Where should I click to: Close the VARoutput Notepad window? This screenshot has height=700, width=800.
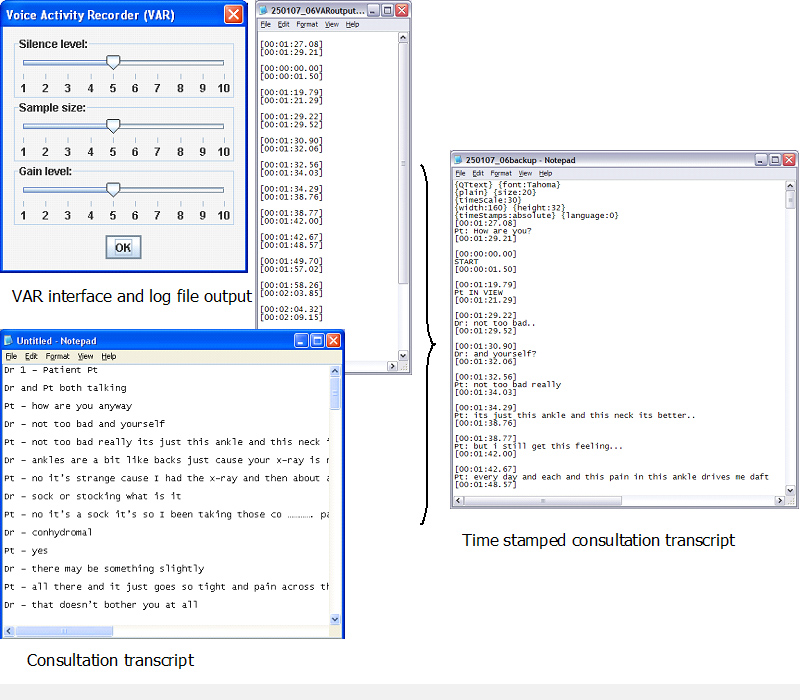point(402,10)
